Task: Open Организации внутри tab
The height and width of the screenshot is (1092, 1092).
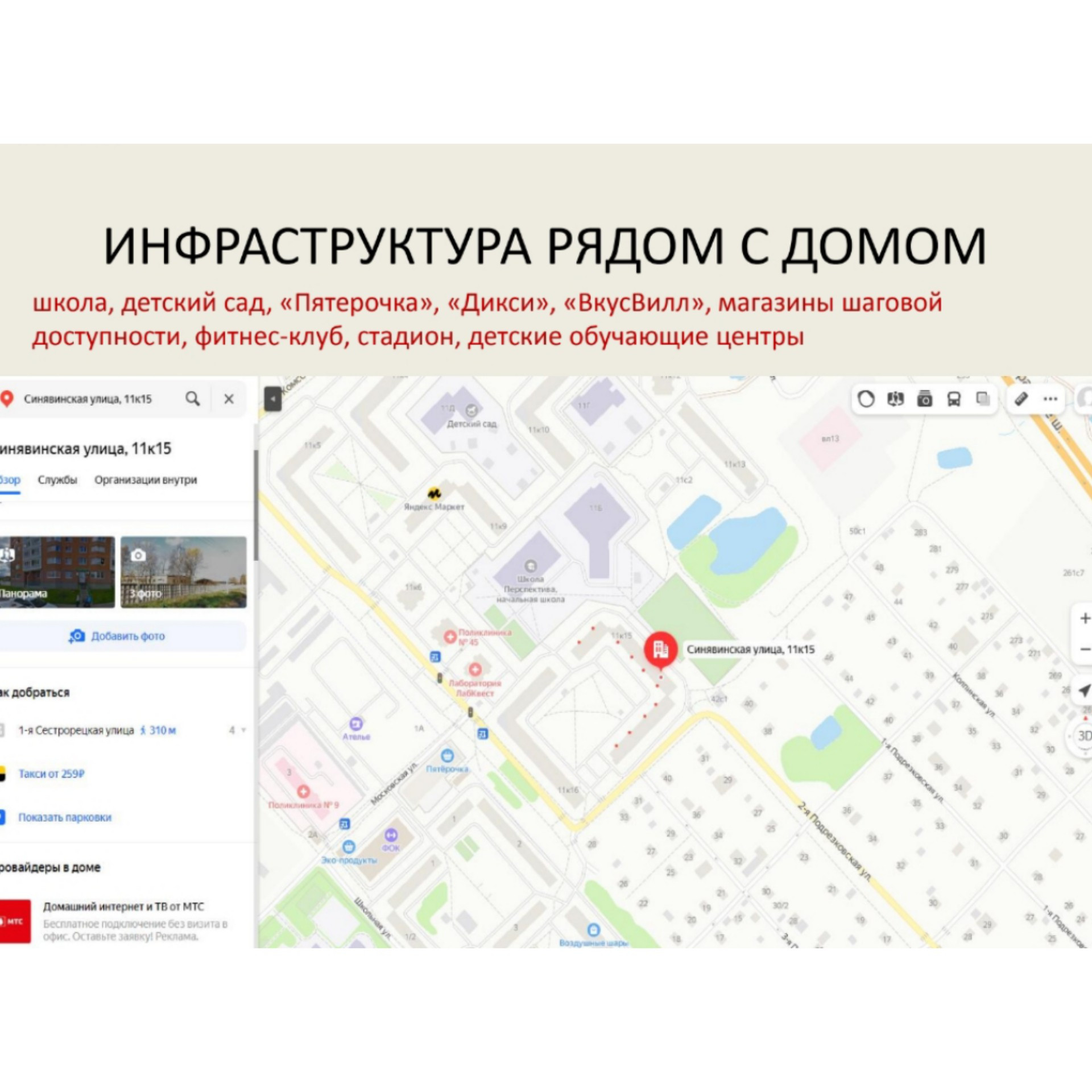Action: point(146,480)
